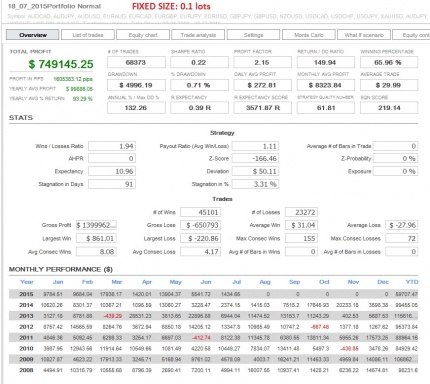Switch to the Overview tab

pyautogui.click(x=33, y=35)
